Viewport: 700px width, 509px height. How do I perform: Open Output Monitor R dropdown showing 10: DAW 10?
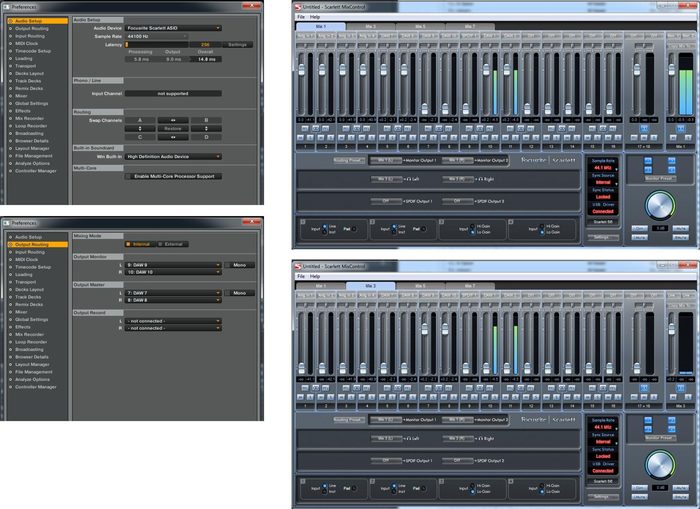click(173, 272)
